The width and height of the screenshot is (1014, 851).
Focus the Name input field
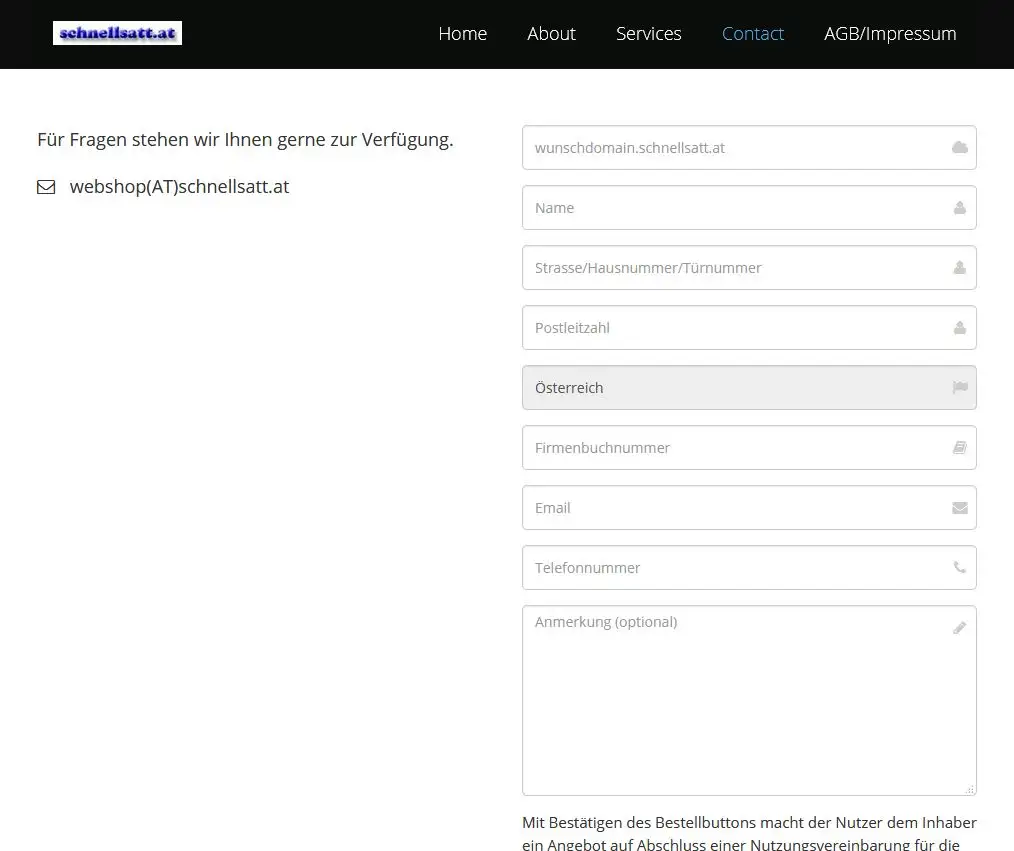coord(749,208)
